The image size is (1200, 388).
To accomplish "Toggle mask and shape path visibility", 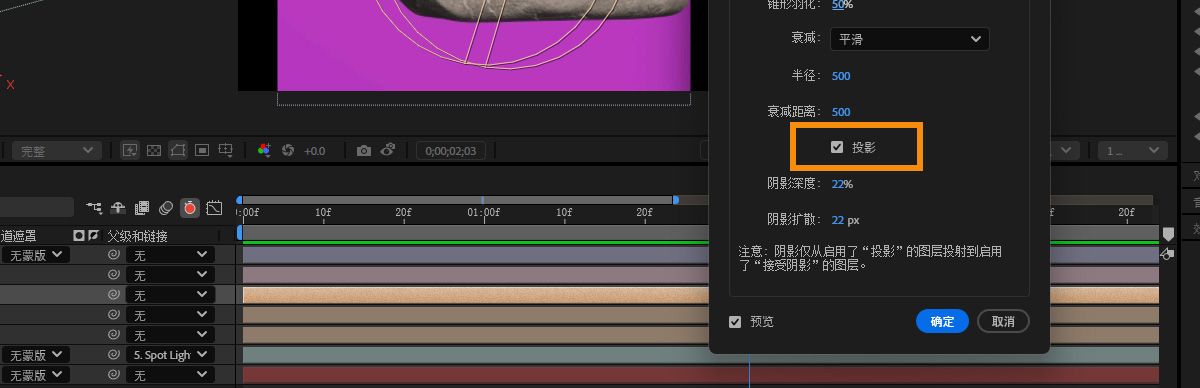I will 178,151.
